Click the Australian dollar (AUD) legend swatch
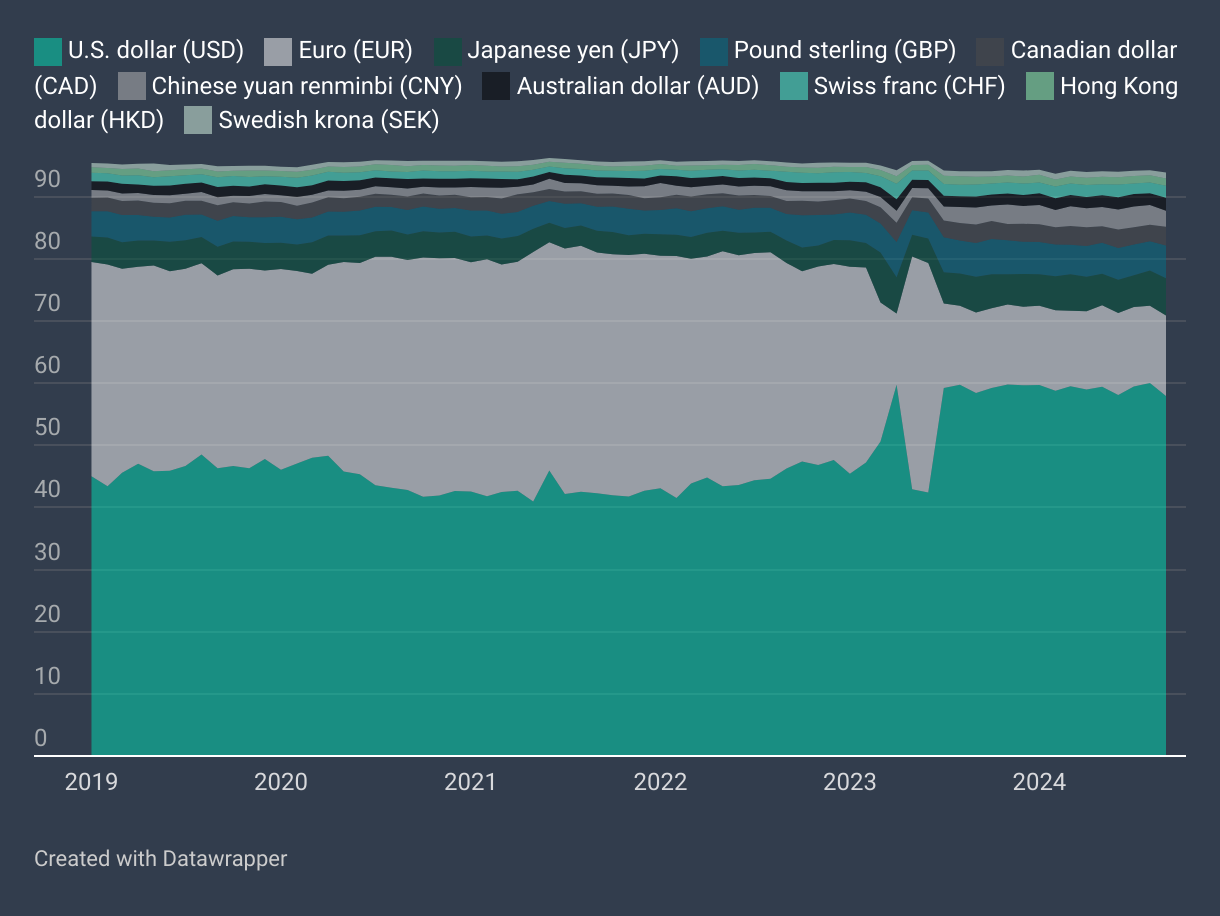The image size is (1220, 916). click(497, 87)
